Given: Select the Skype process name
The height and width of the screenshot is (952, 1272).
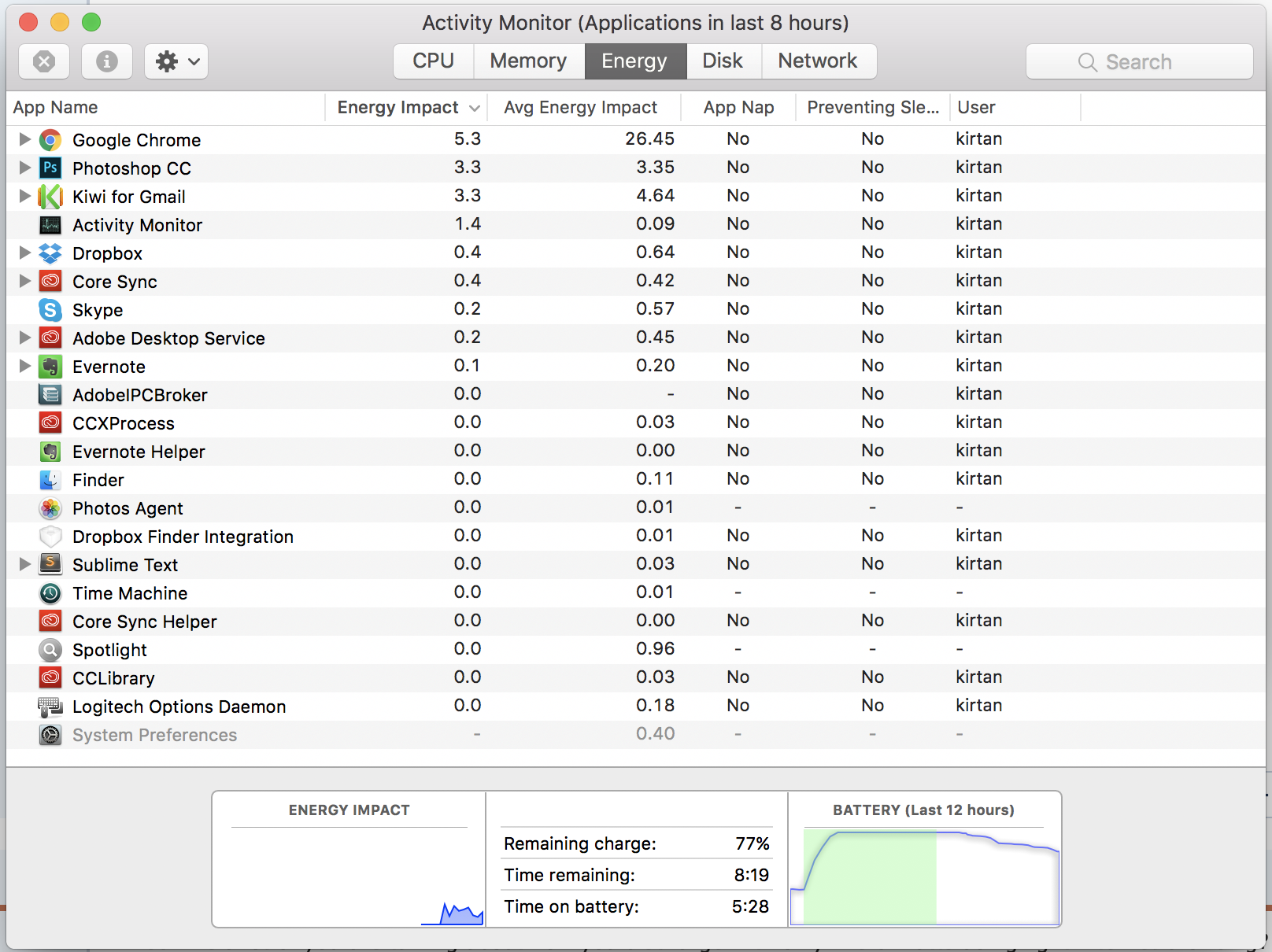Looking at the screenshot, I should 98,310.
